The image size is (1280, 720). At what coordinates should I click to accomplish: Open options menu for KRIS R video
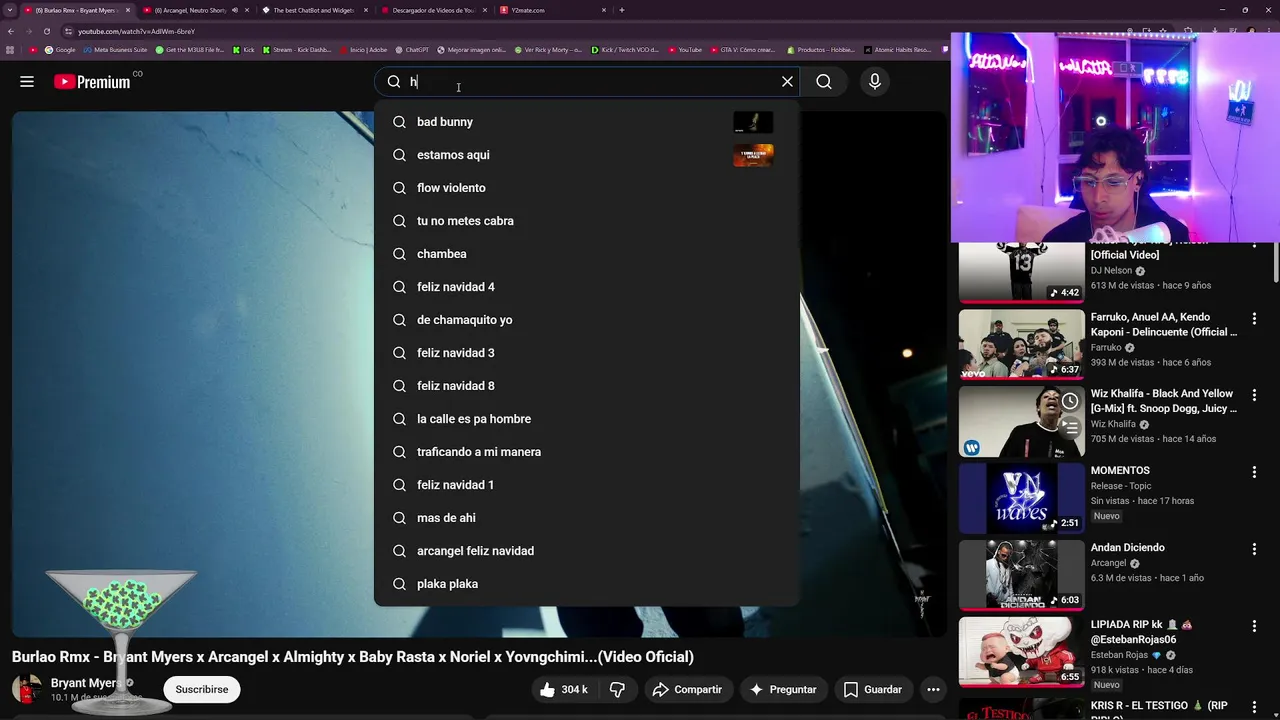[1254, 706]
